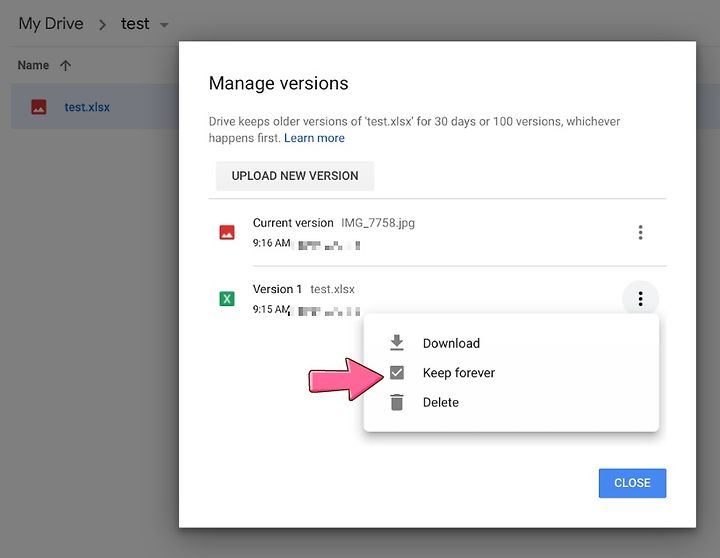Click the Upload New Version button
Viewport: 720px width, 558px height.
tap(295, 176)
